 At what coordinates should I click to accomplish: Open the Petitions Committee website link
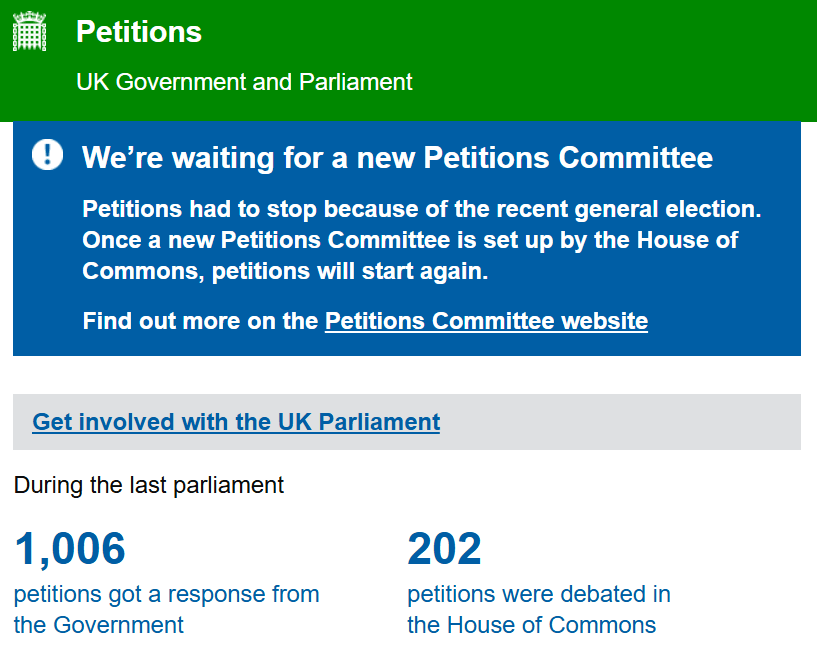pos(486,321)
